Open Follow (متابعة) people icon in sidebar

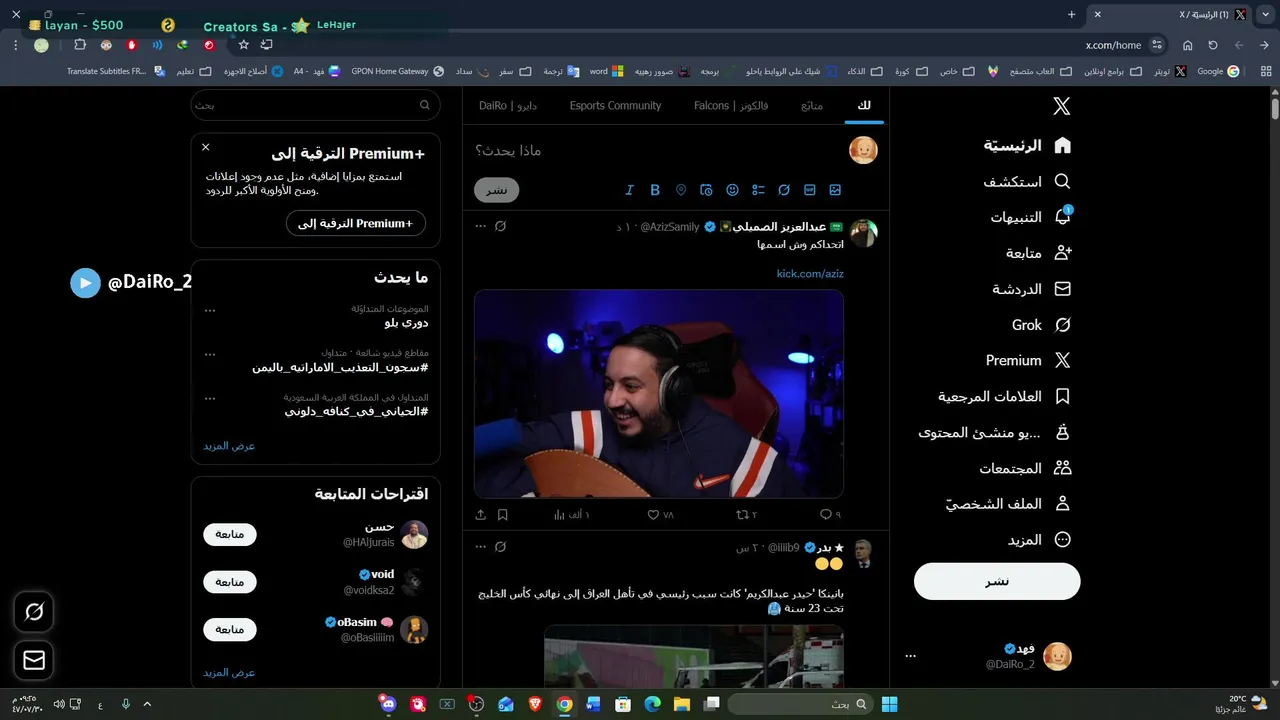coord(1062,253)
